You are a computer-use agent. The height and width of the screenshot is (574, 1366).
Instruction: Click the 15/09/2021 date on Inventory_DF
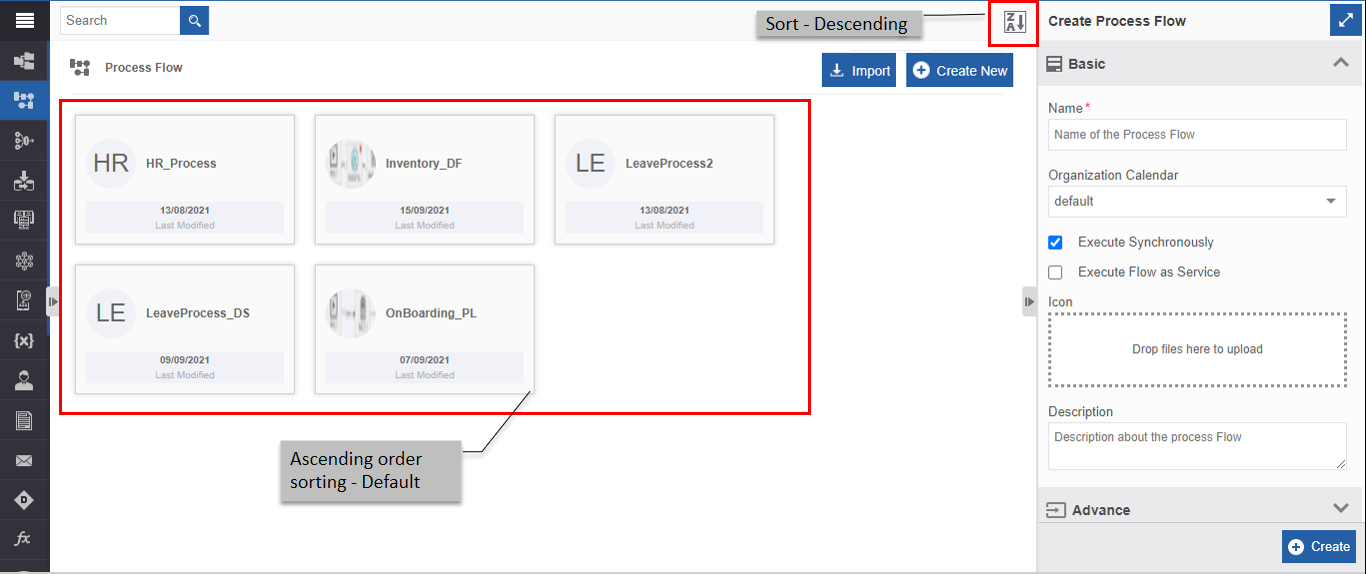click(424, 211)
